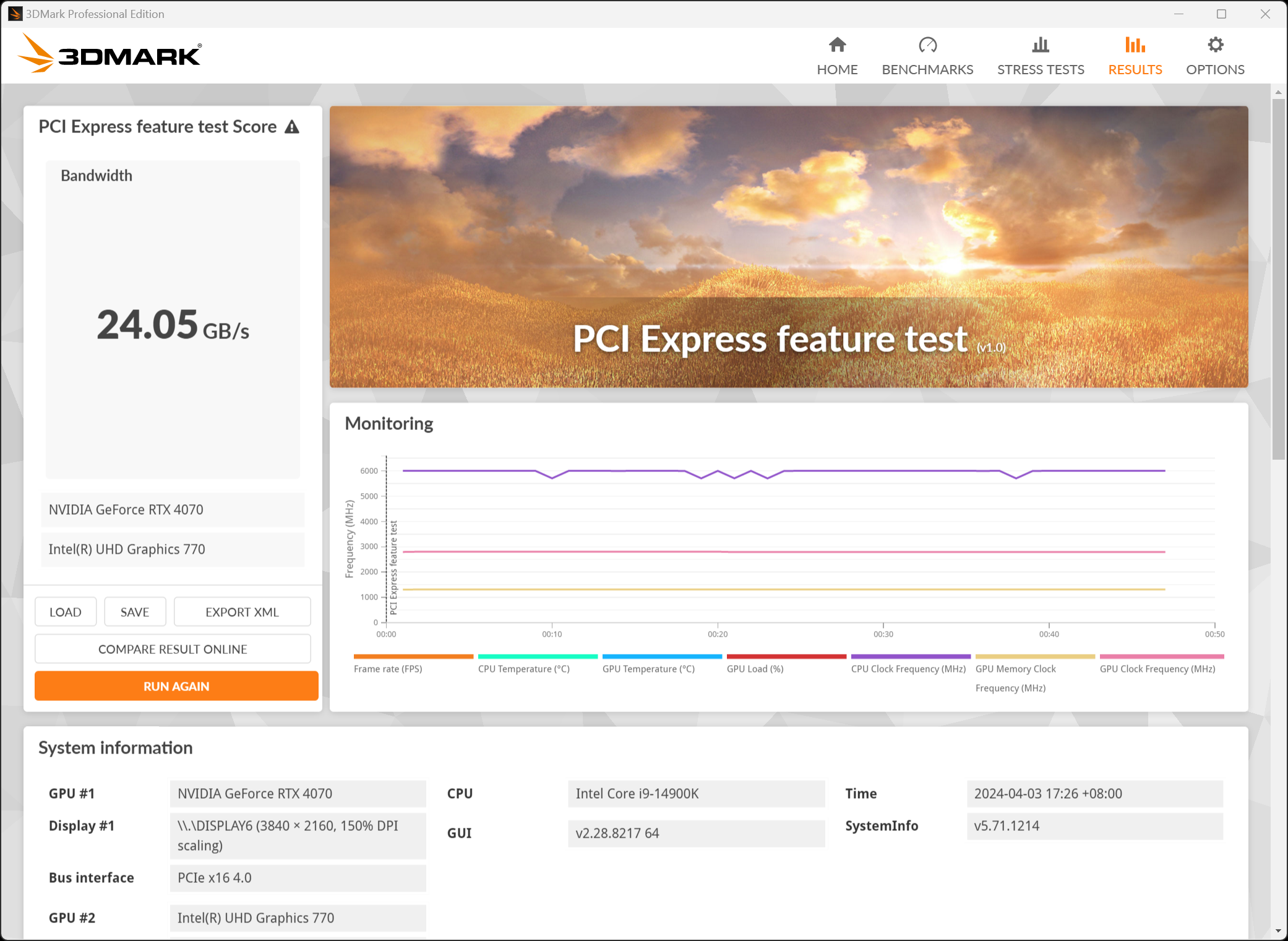
Task: Click COMPARE RESULT ONLINE button
Action: pos(173,649)
